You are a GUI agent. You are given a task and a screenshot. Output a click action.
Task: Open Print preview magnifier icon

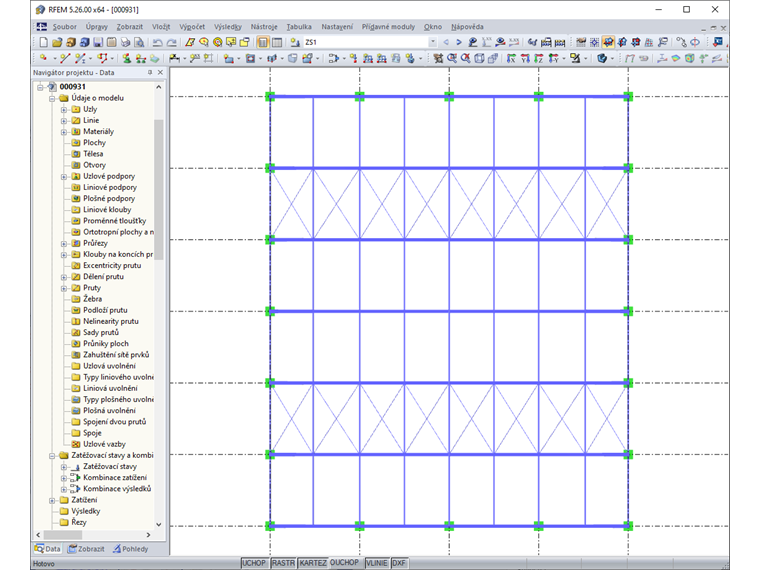tap(139, 42)
